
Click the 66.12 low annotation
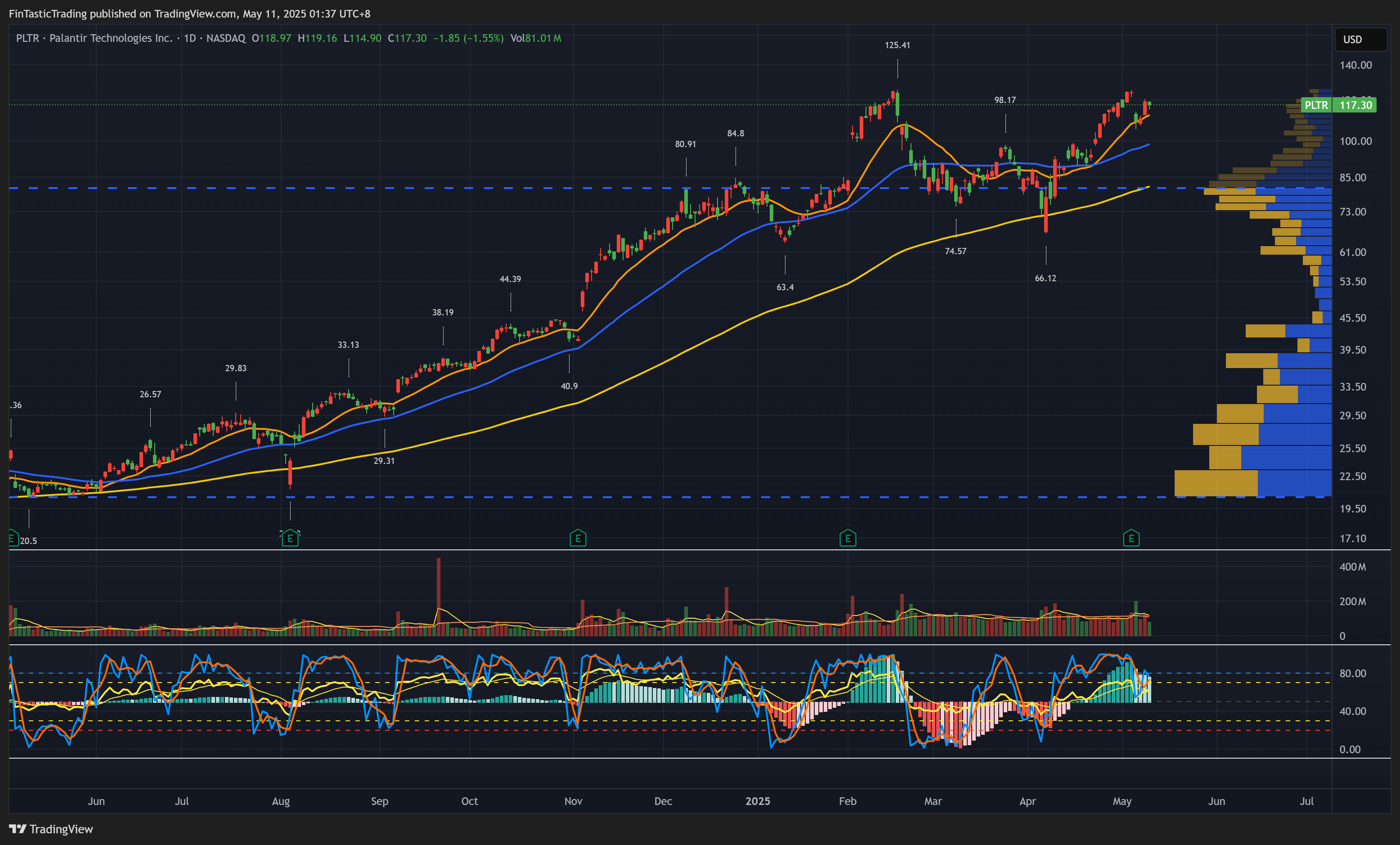point(1046,278)
